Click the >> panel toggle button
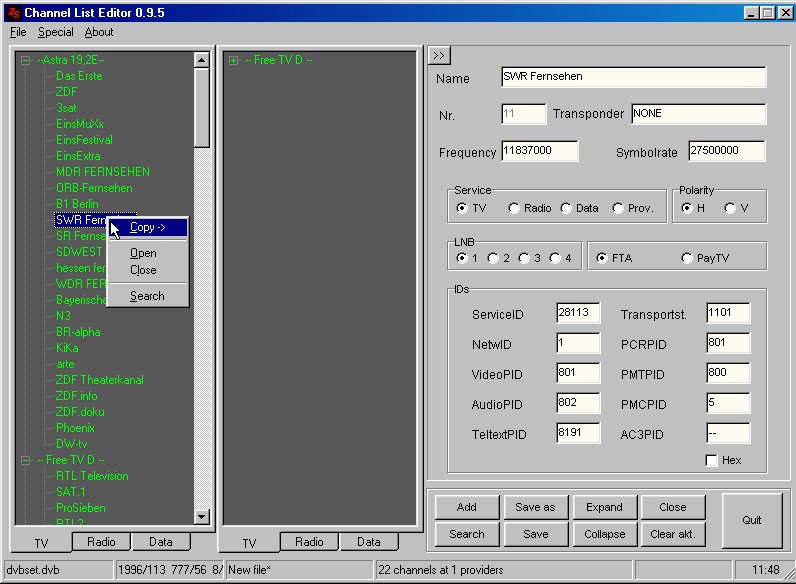This screenshot has height=584, width=796. [440, 55]
